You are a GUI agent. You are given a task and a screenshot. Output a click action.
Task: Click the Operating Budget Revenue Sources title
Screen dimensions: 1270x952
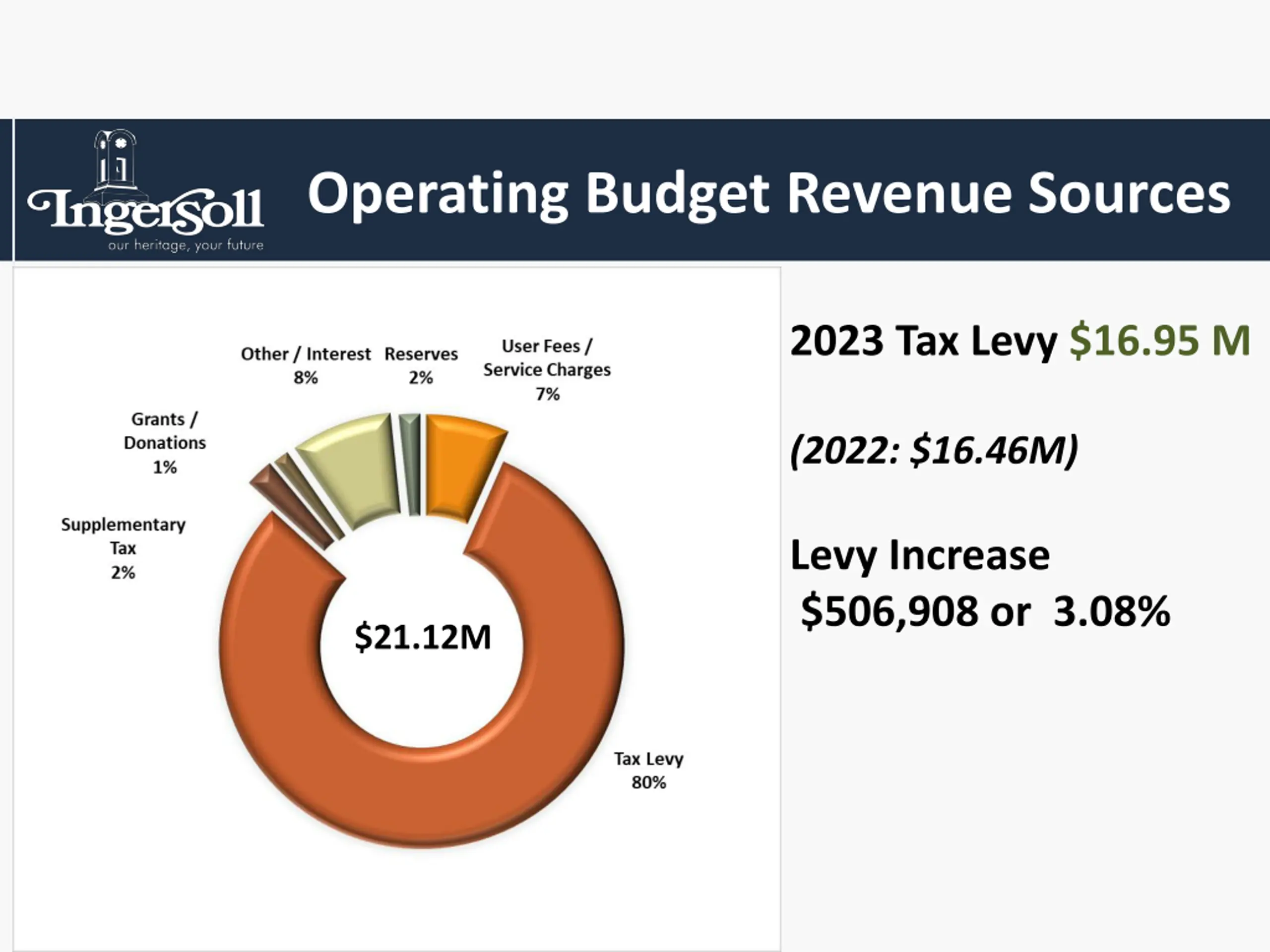(x=769, y=194)
